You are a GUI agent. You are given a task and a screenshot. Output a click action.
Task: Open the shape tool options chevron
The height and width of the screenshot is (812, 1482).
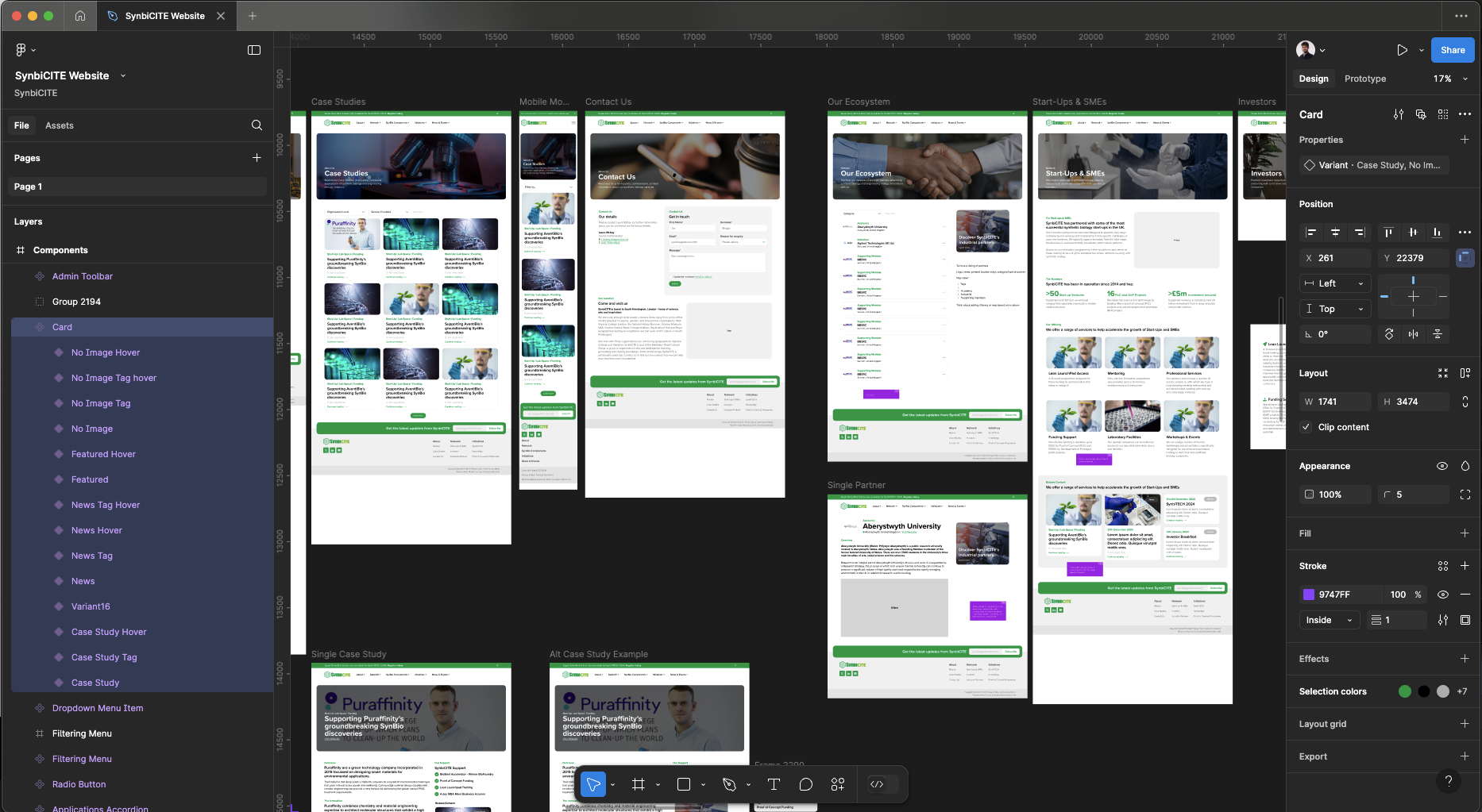click(x=704, y=784)
